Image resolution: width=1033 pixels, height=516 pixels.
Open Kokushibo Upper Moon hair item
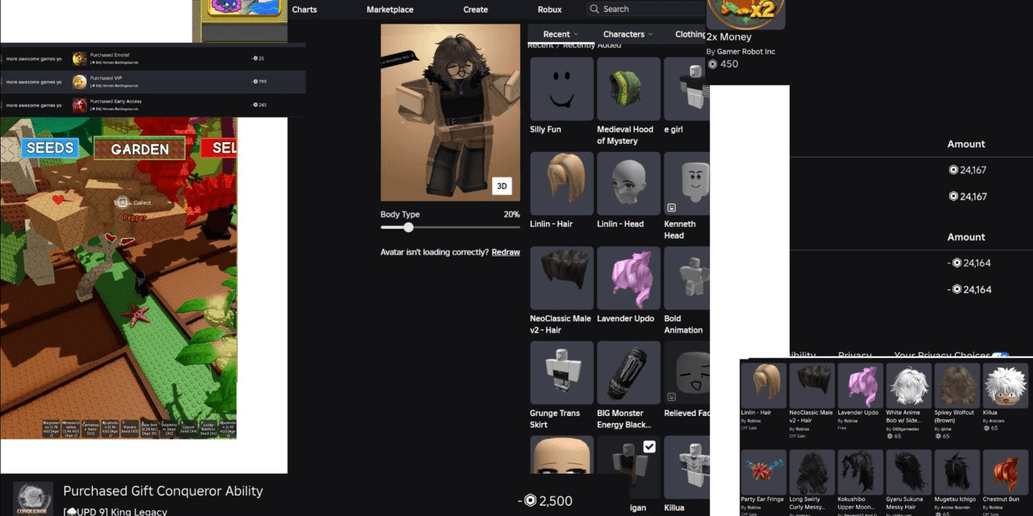pos(860,473)
